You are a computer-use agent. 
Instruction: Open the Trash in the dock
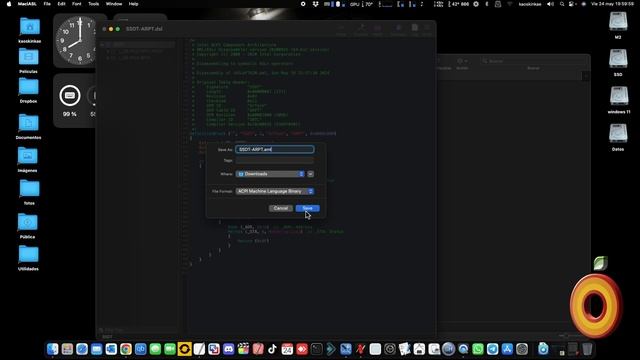[587, 349]
